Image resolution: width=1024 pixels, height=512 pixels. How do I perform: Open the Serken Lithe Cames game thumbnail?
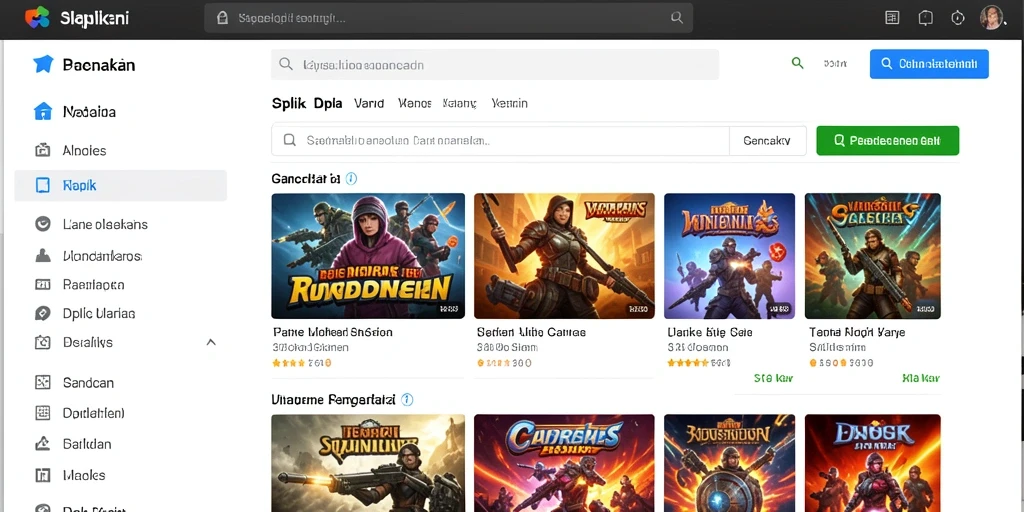pos(564,256)
